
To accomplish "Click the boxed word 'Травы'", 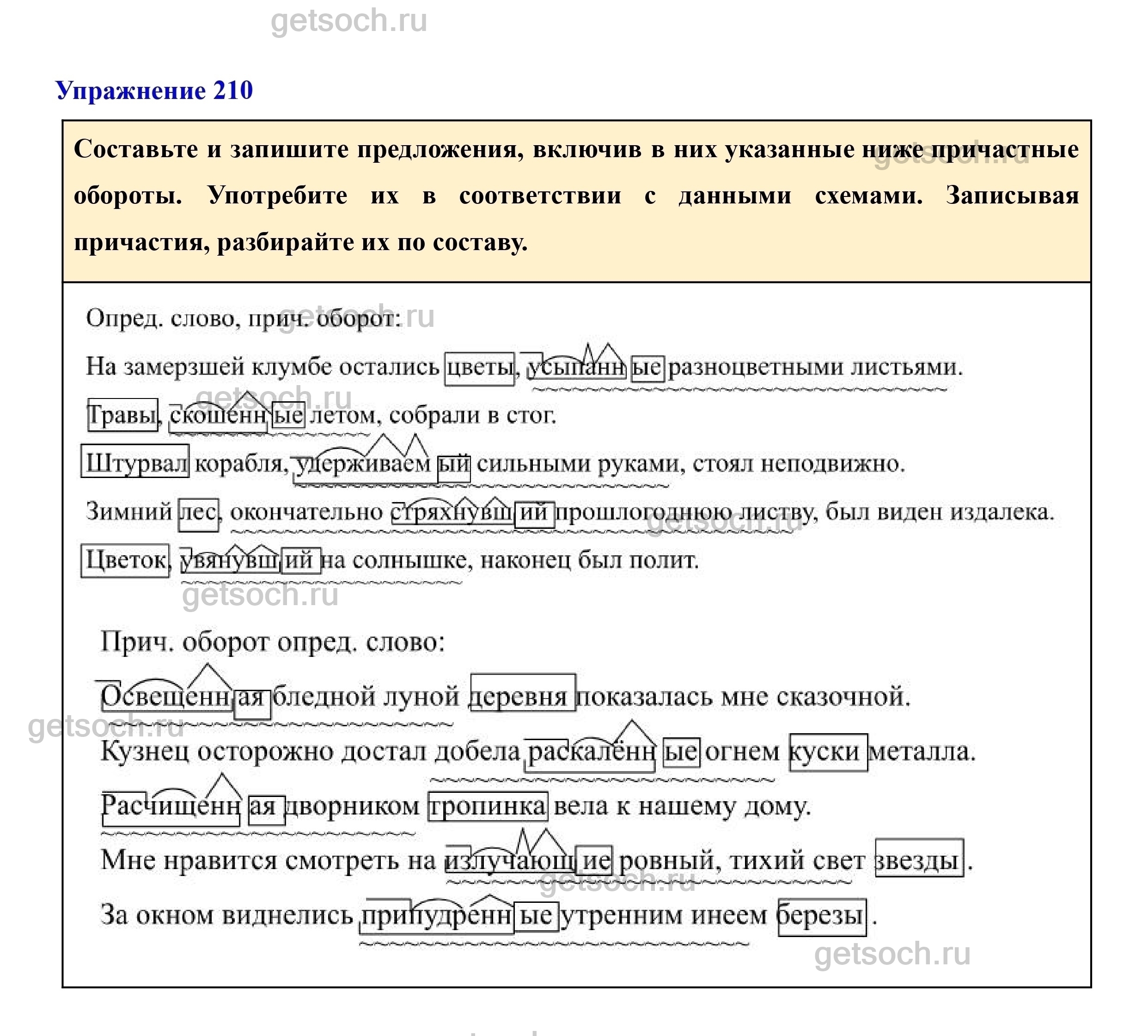I will 122,416.
